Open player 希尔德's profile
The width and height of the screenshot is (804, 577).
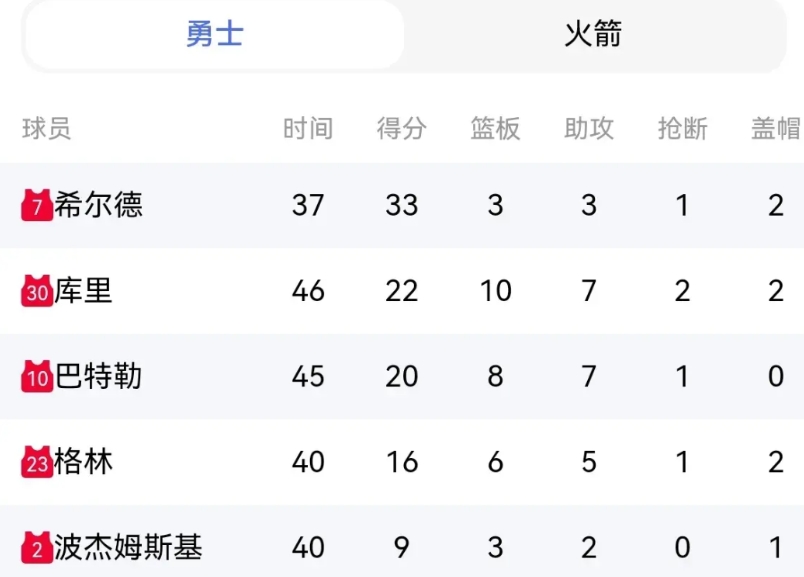coord(99,205)
